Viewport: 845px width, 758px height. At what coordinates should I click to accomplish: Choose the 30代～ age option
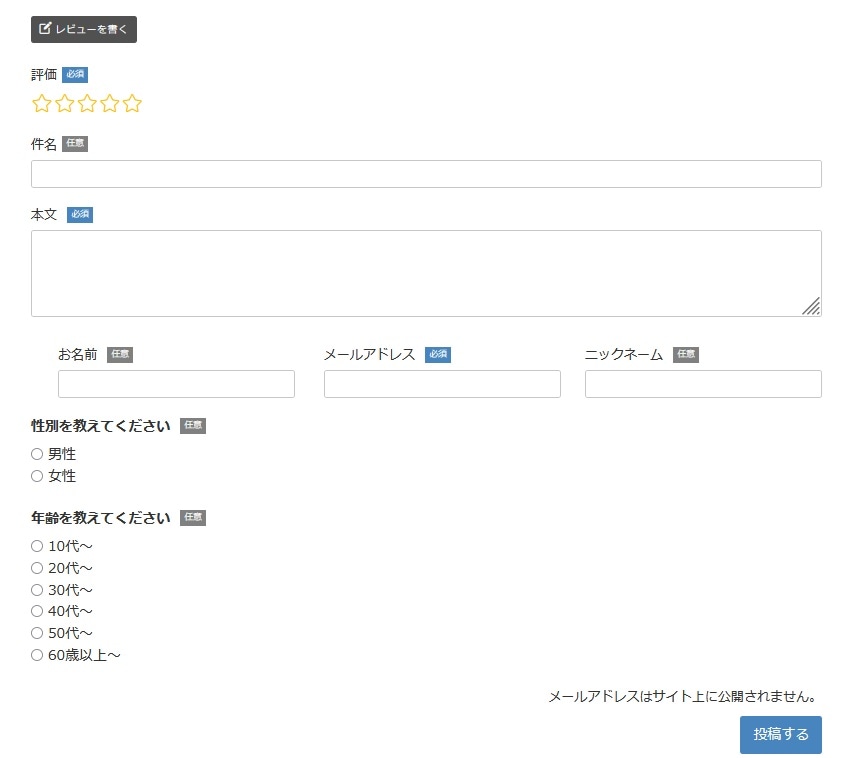click(37, 590)
